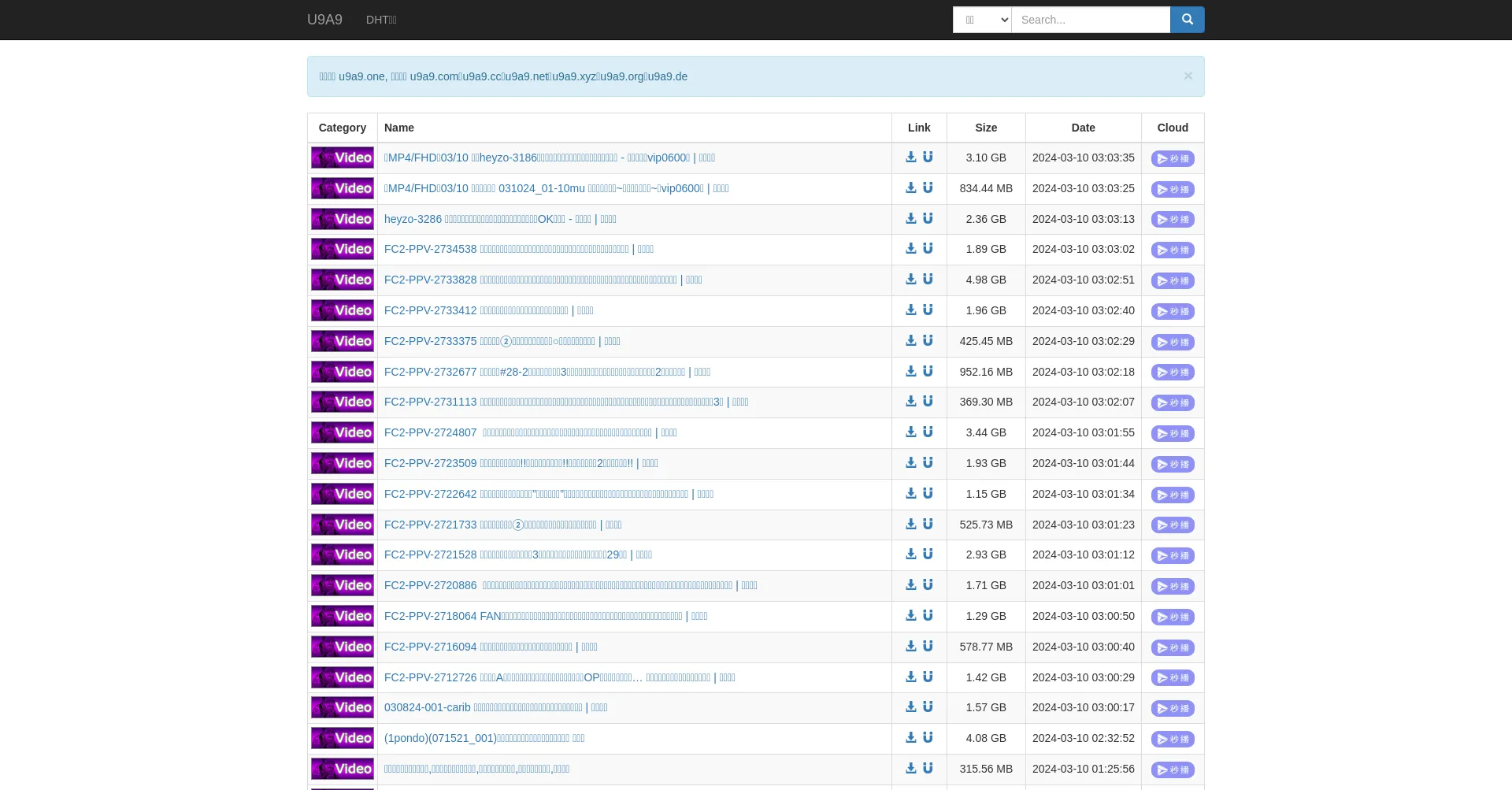Click the cloud play button for the 4.08 GB row

click(1173, 739)
